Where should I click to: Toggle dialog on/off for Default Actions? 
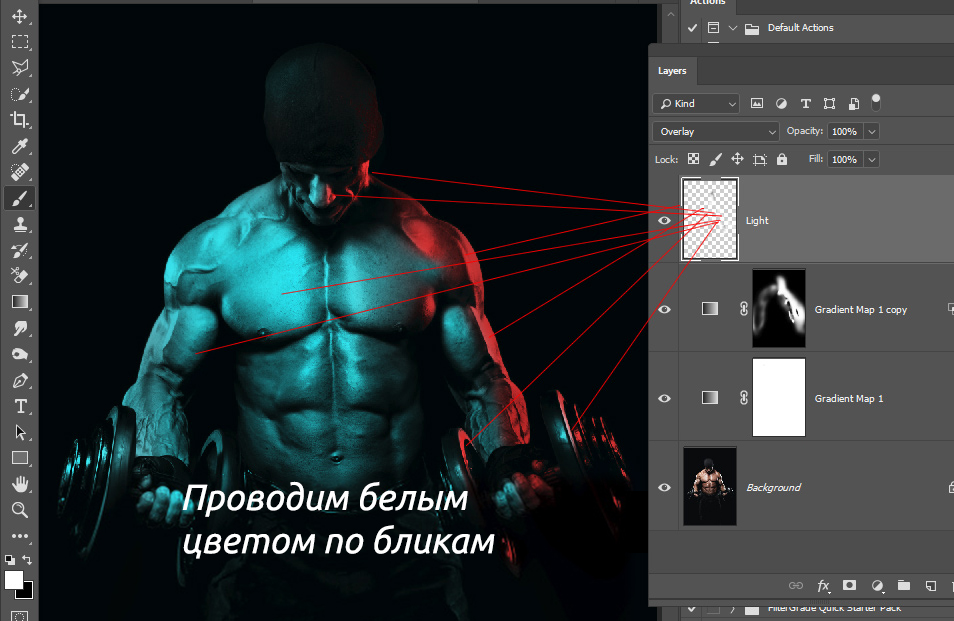click(713, 28)
